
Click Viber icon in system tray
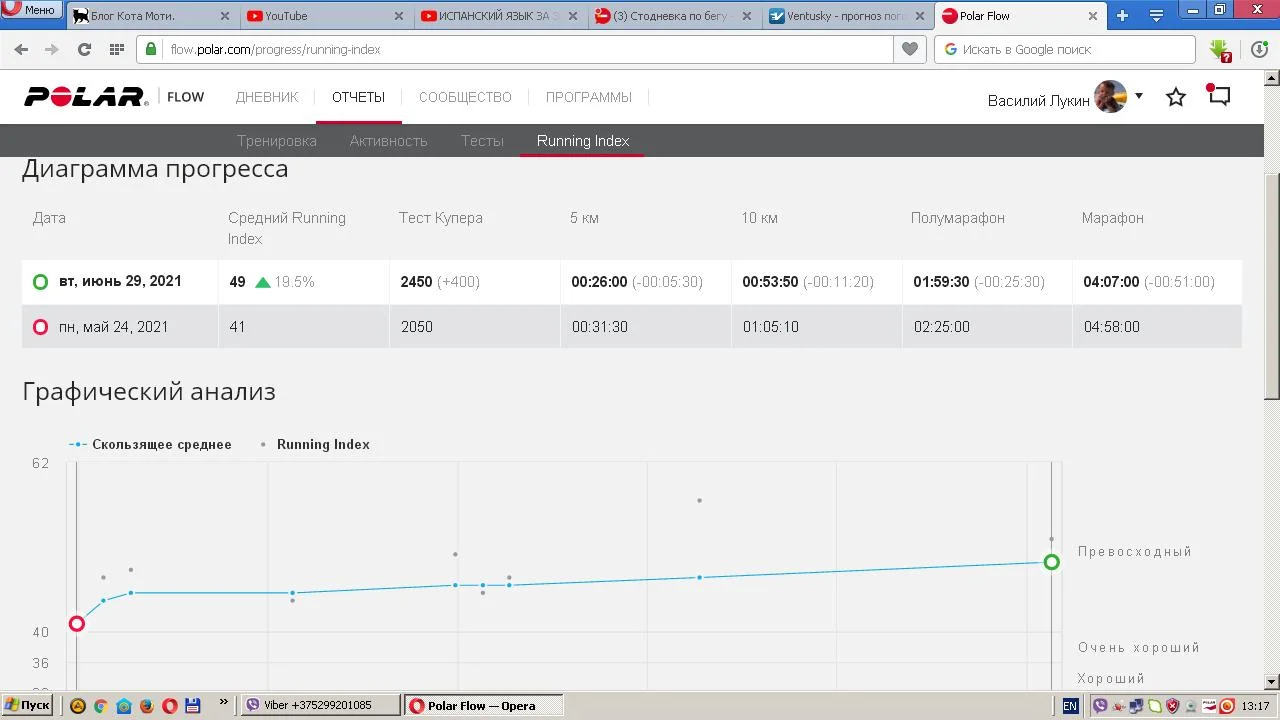(1100, 706)
